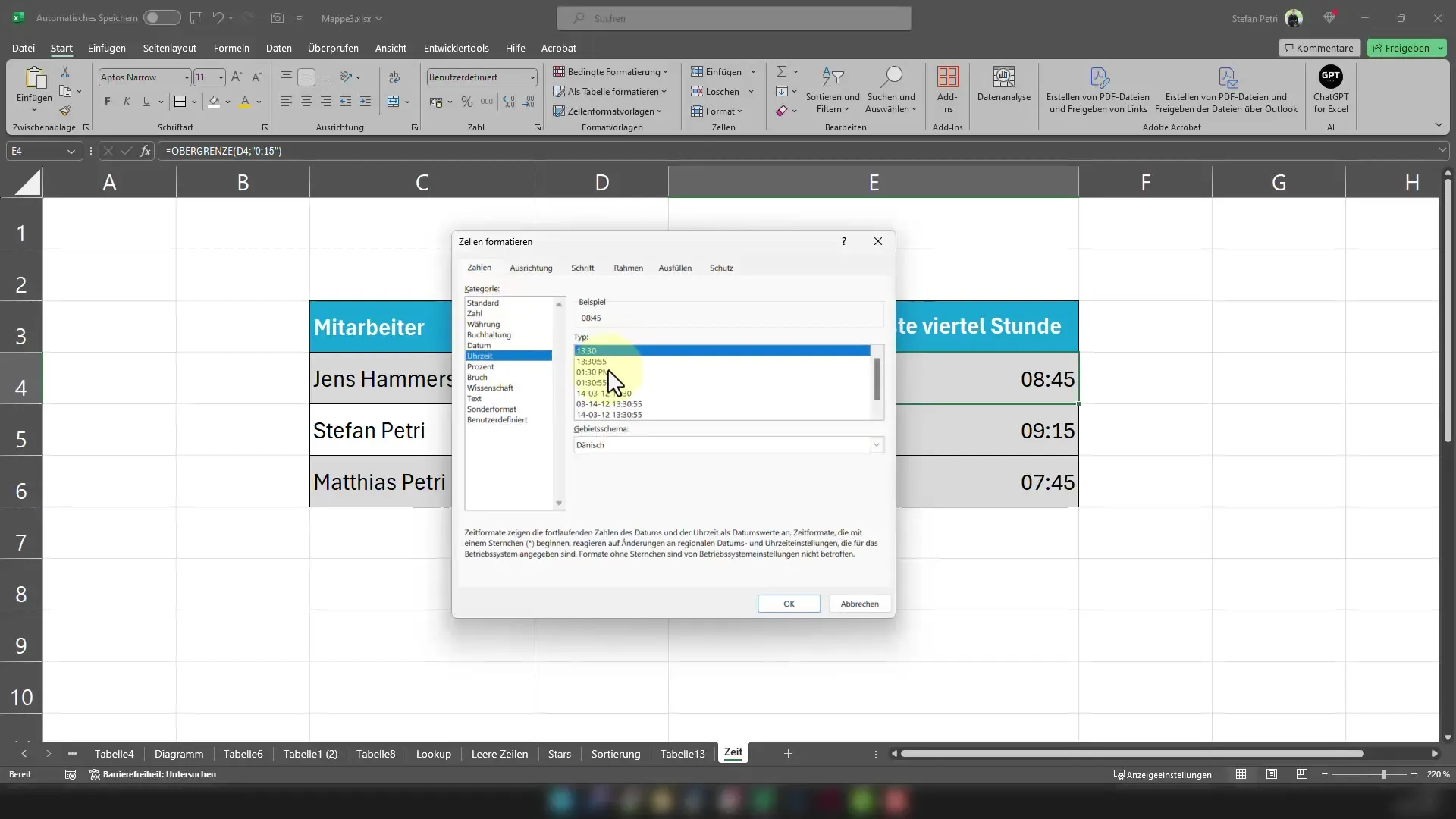The image size is (1456, 819).
Task: Open the Aptos Narrow font dropdown
Action: 187,77
